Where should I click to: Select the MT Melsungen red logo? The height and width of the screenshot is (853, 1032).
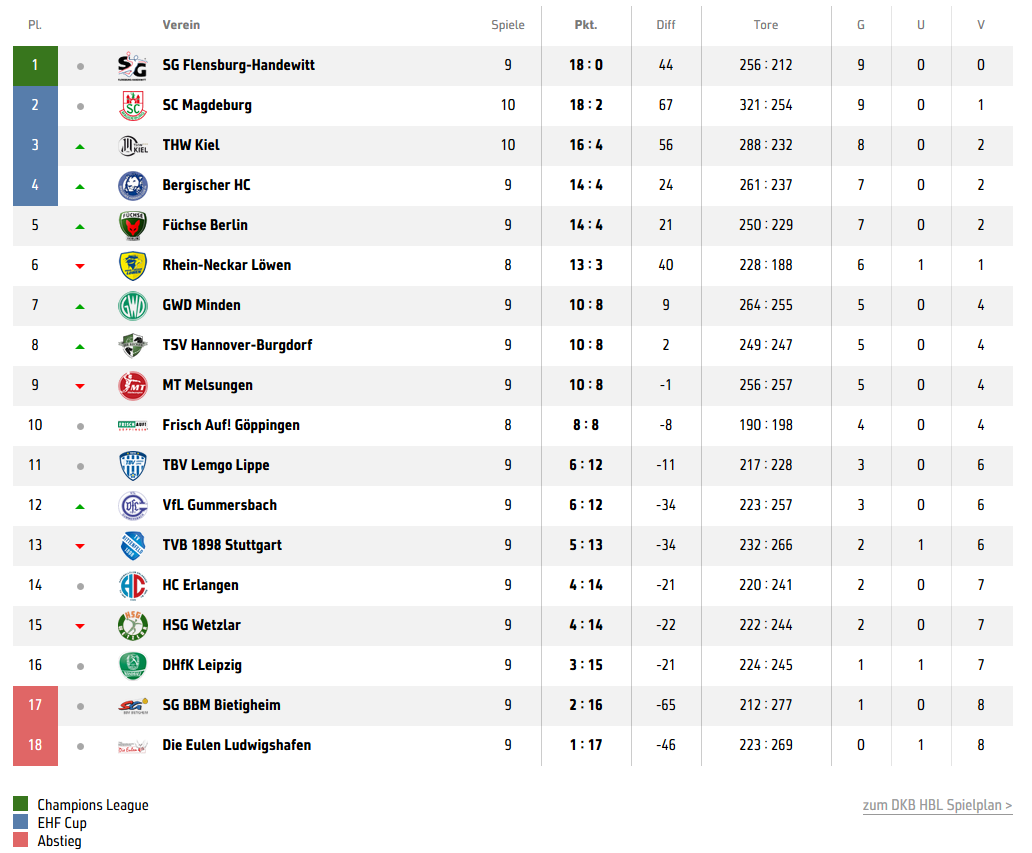133,386
